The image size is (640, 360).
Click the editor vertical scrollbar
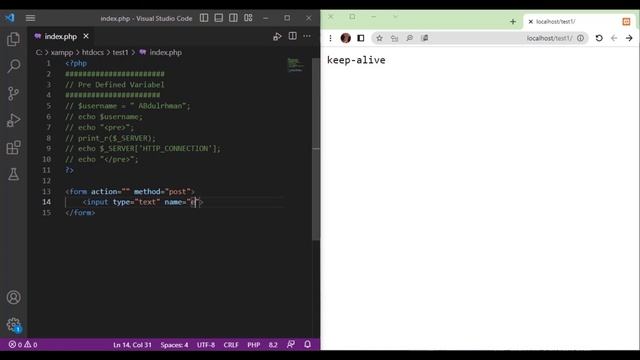[x=316, y=149]
